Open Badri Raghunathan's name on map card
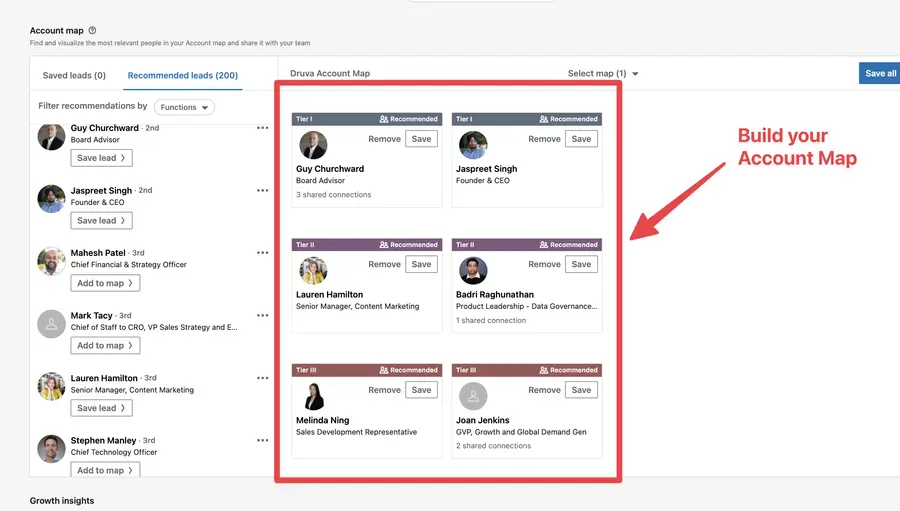The width and height of the screenshot is (900, 511). click(x=495, y=295)
